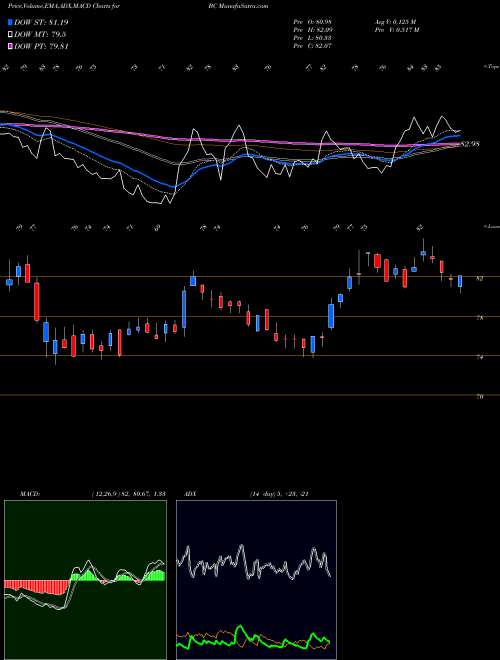Click the 'Pre V: 0.317 M' volume value
Viewport: 500px width, 660px height.
pos(395,30)
